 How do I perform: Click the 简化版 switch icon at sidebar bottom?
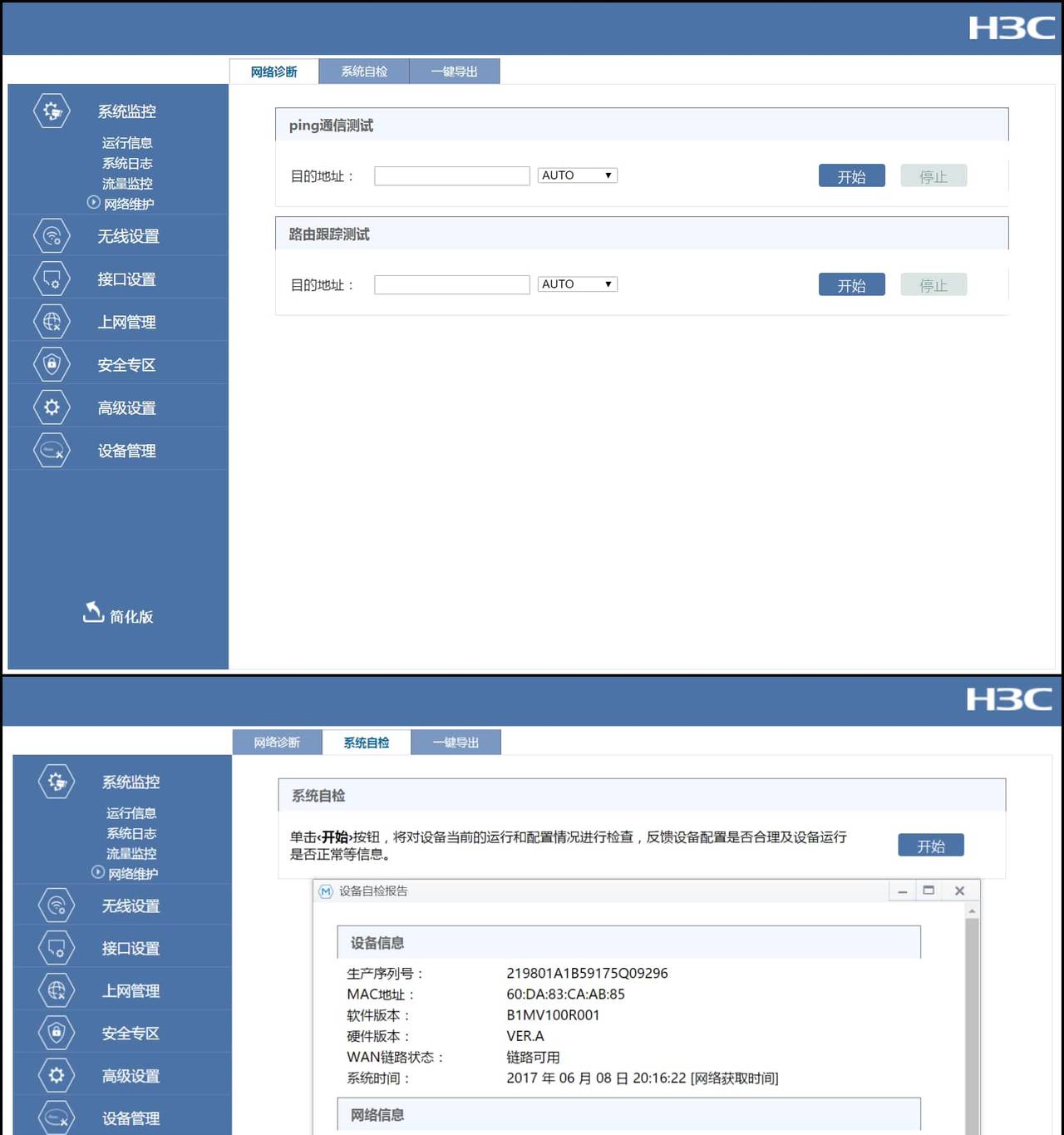91,614
